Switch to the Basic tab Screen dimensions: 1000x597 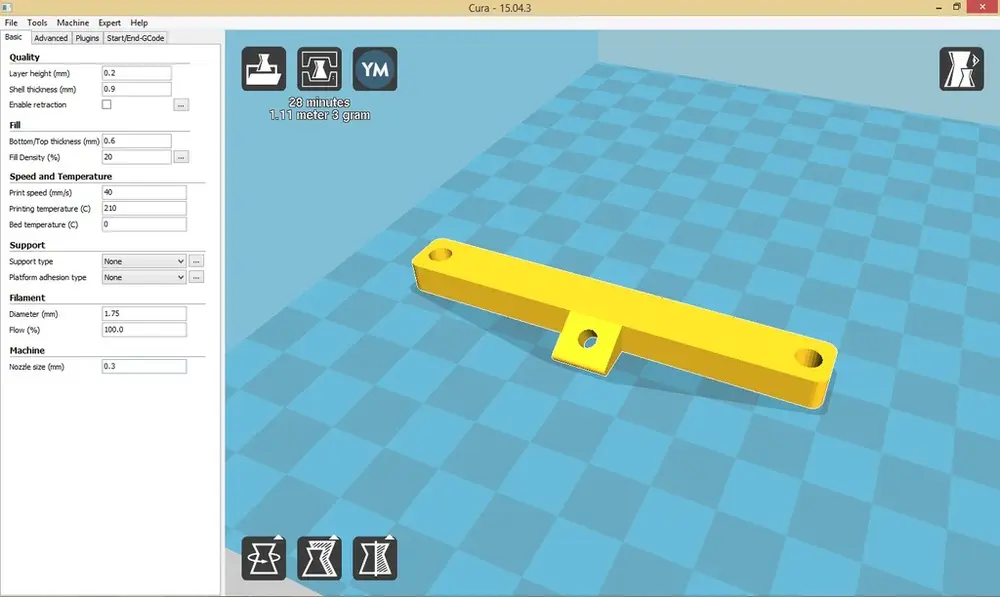coord(13,37)
